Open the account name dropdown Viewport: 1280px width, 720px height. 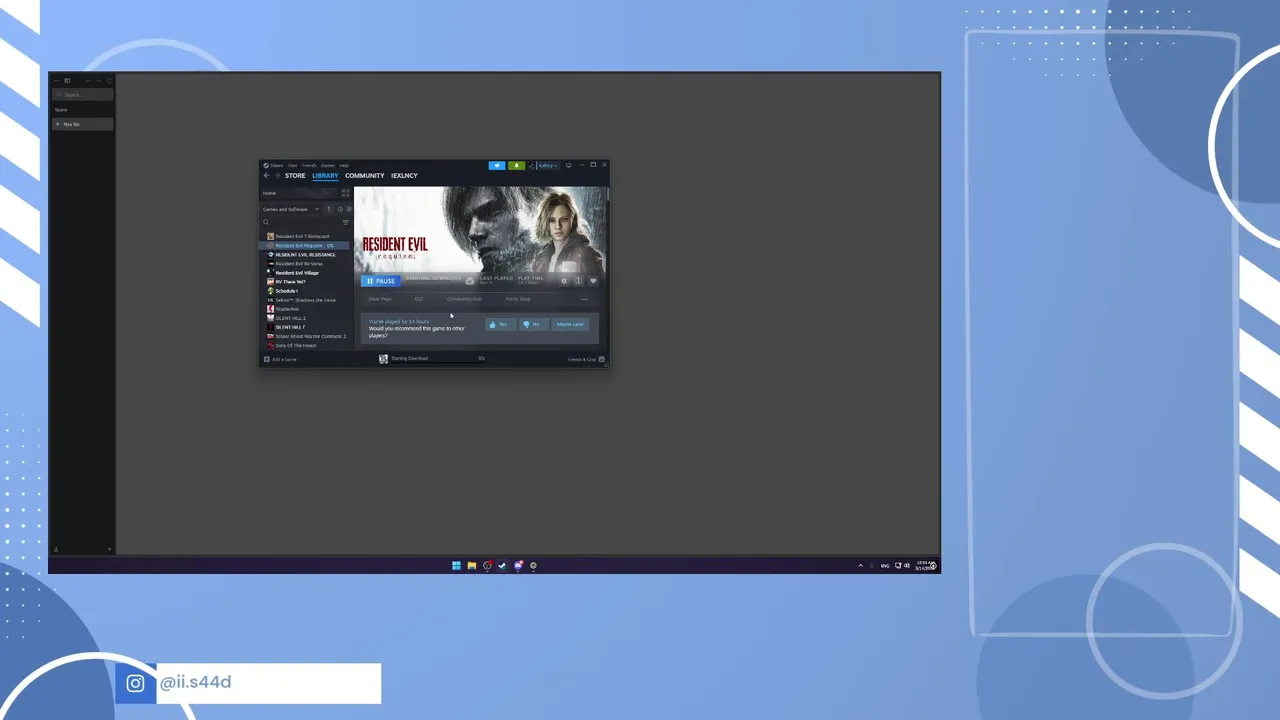pos(547,165)
